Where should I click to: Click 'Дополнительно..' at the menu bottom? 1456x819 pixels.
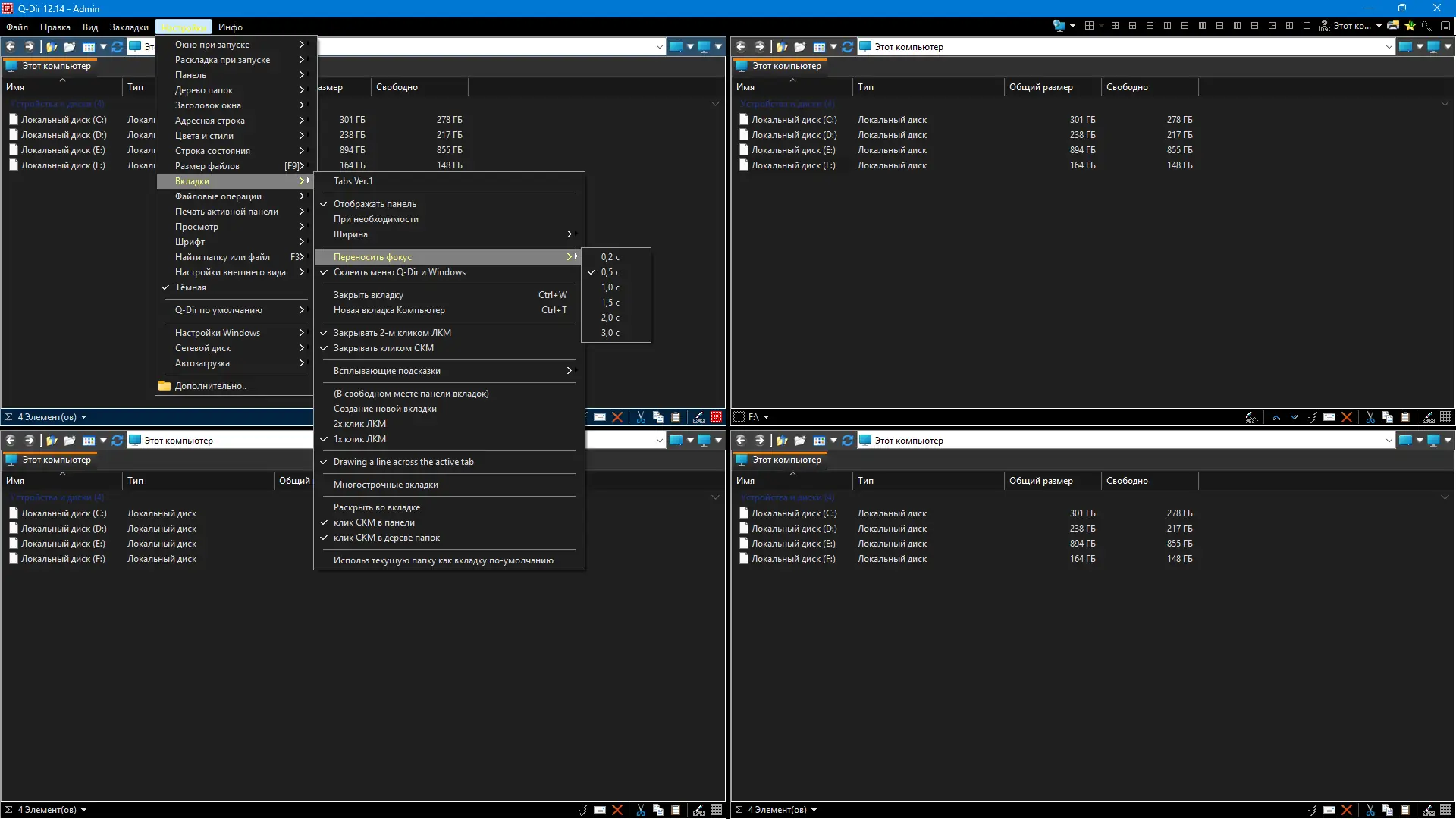tap(210, 386)
